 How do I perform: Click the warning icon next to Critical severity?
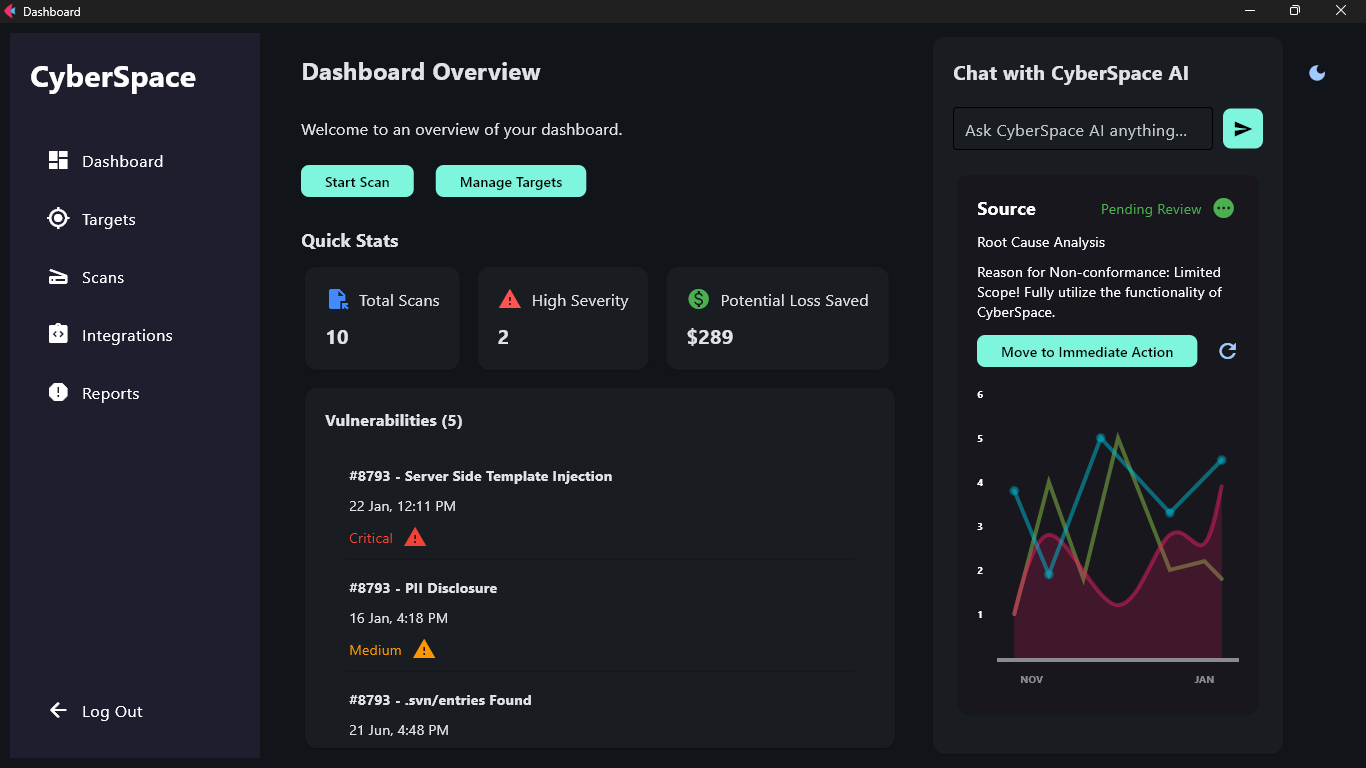click(415, 537)
